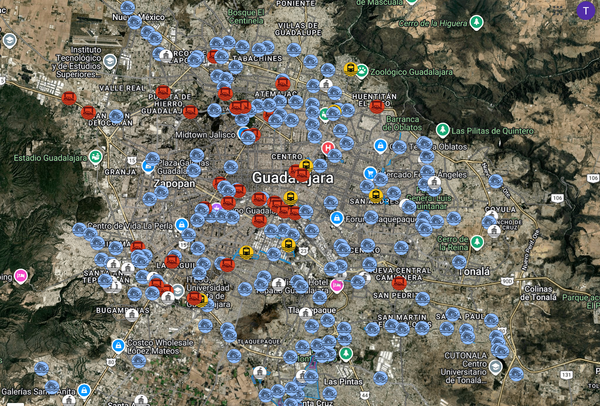Click the "GRANJA" neighborhood label
The image size is (600, 406).
[121, 172]
